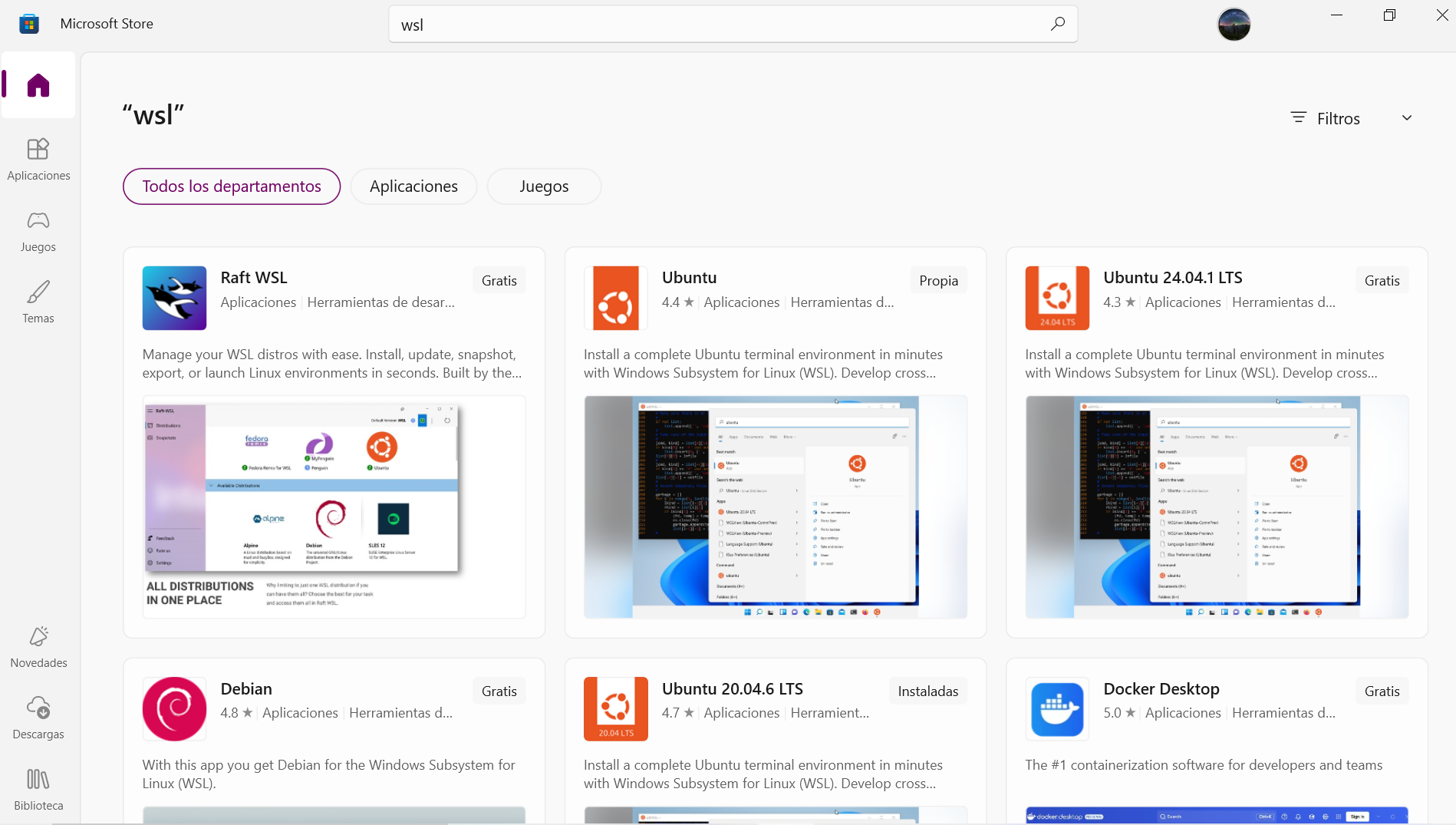Select the Ubuntu 24.04.1 LTS icon

click(1056, 298)
